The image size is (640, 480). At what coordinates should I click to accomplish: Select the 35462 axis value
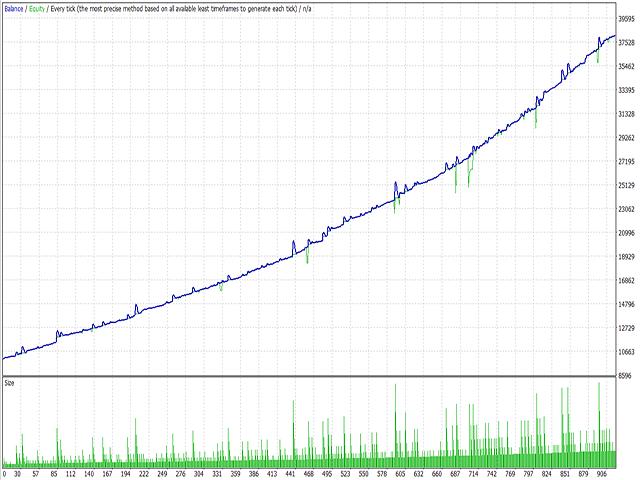[627, 66]
